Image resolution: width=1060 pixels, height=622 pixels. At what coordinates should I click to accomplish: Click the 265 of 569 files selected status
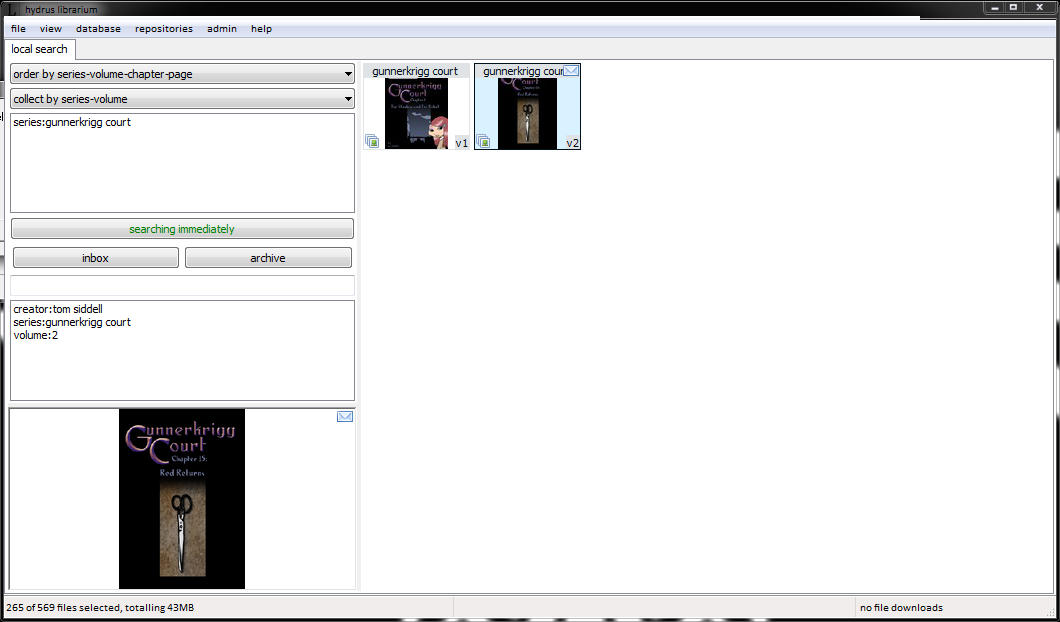[x=101, y=608]
